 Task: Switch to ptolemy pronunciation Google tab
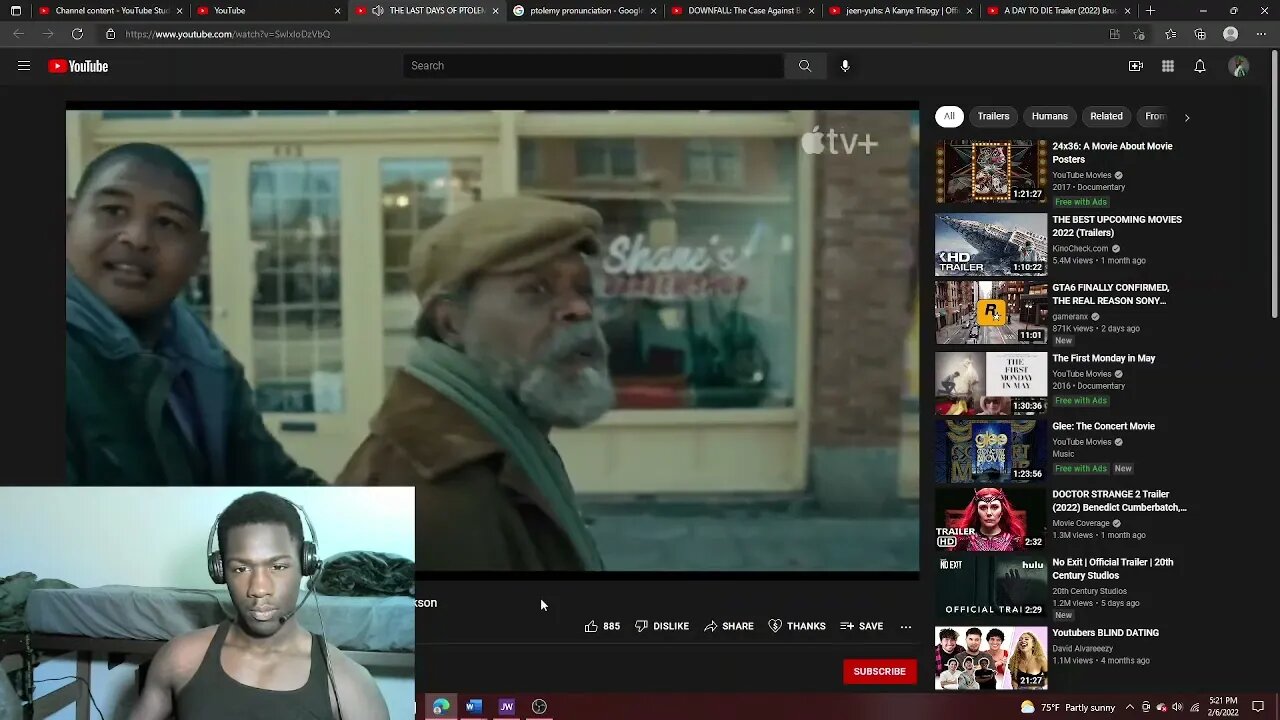[x=585, y=10]
